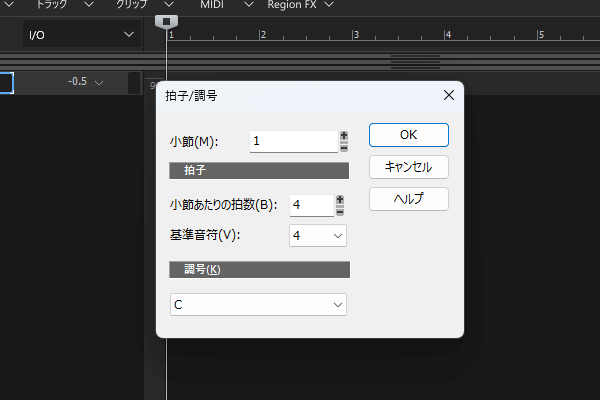Open the クリップ menu
The image size is (600, 400).
136,5
